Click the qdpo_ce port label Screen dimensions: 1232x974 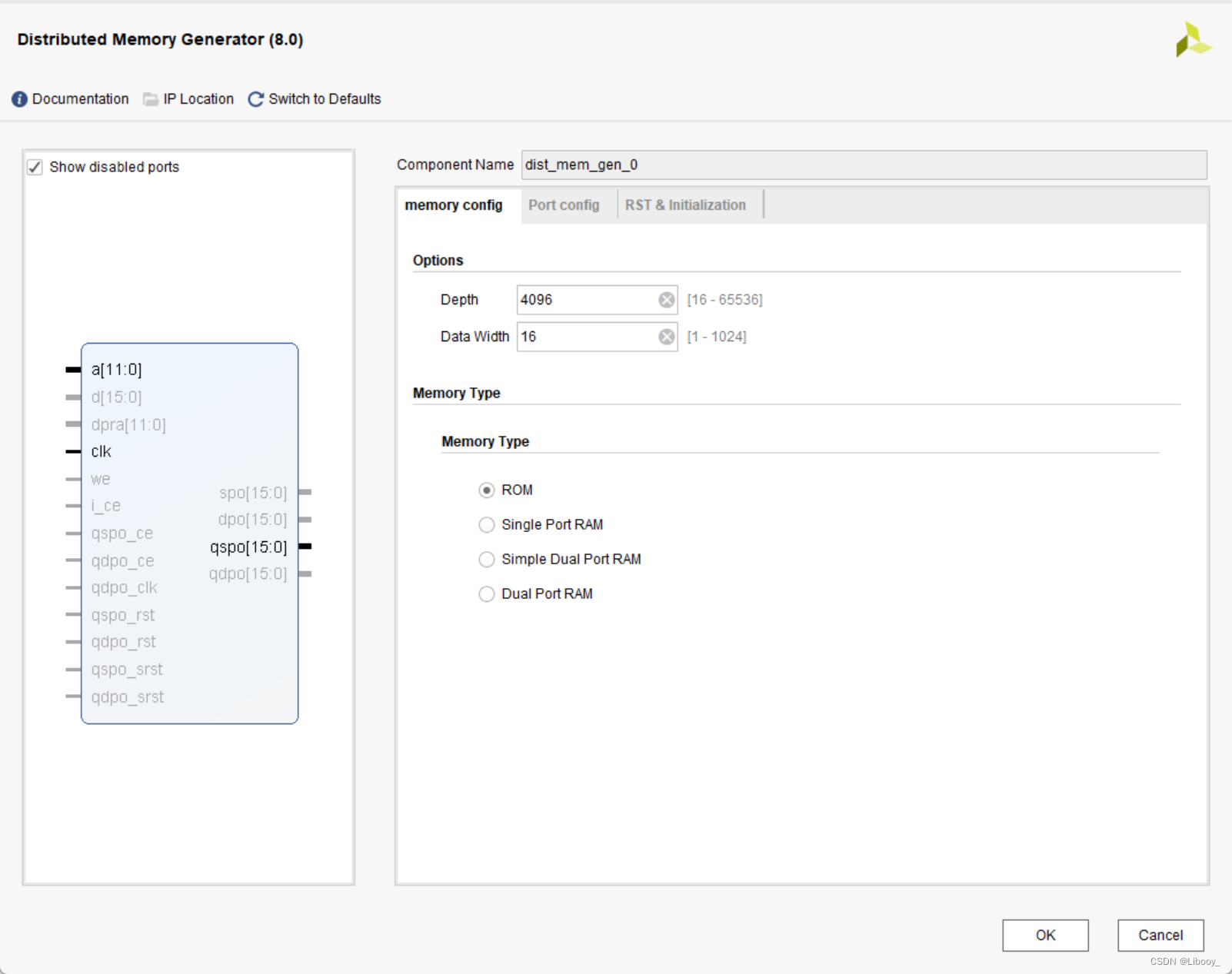(x=122, y=561)
